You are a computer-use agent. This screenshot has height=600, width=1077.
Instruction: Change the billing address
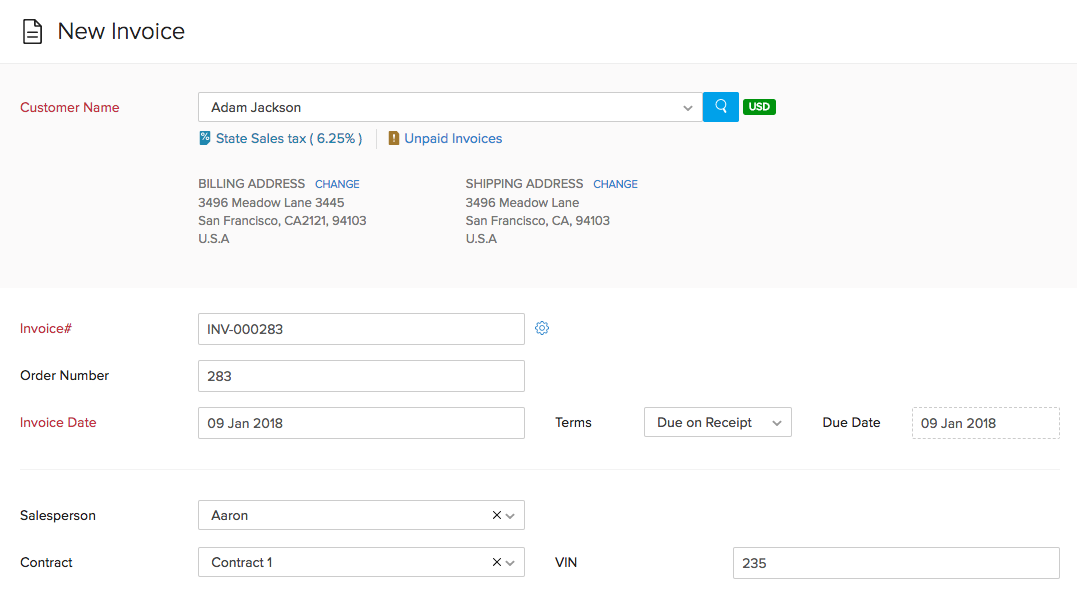click(x=337, y=184)
